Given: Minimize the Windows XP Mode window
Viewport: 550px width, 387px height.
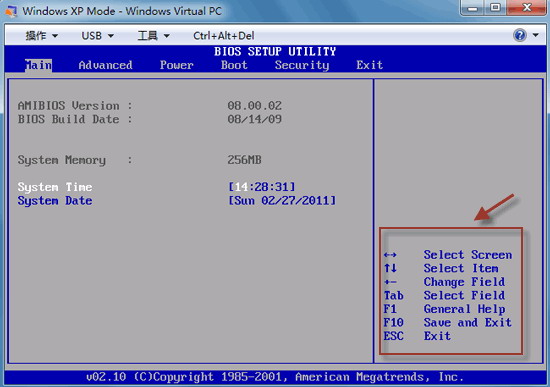Looking at the screenshot, I should [x=472, y=8].
